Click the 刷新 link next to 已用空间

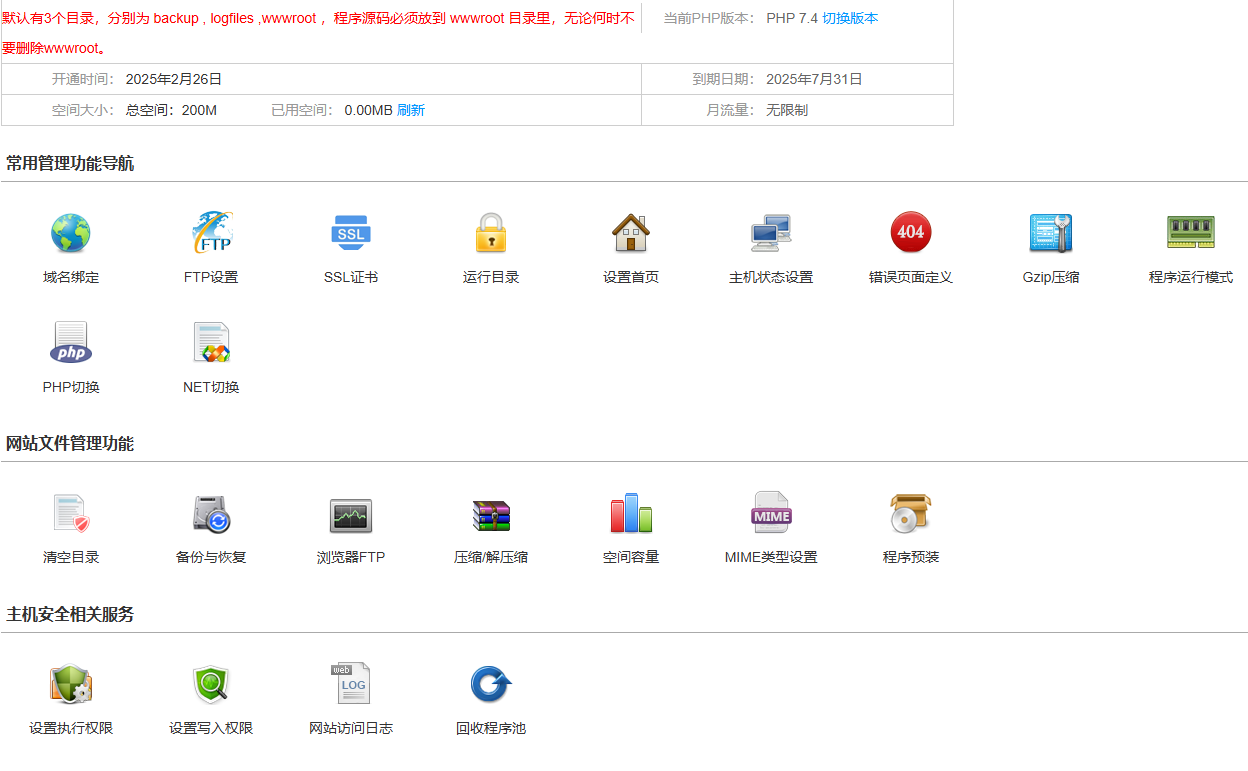(411, 110)
